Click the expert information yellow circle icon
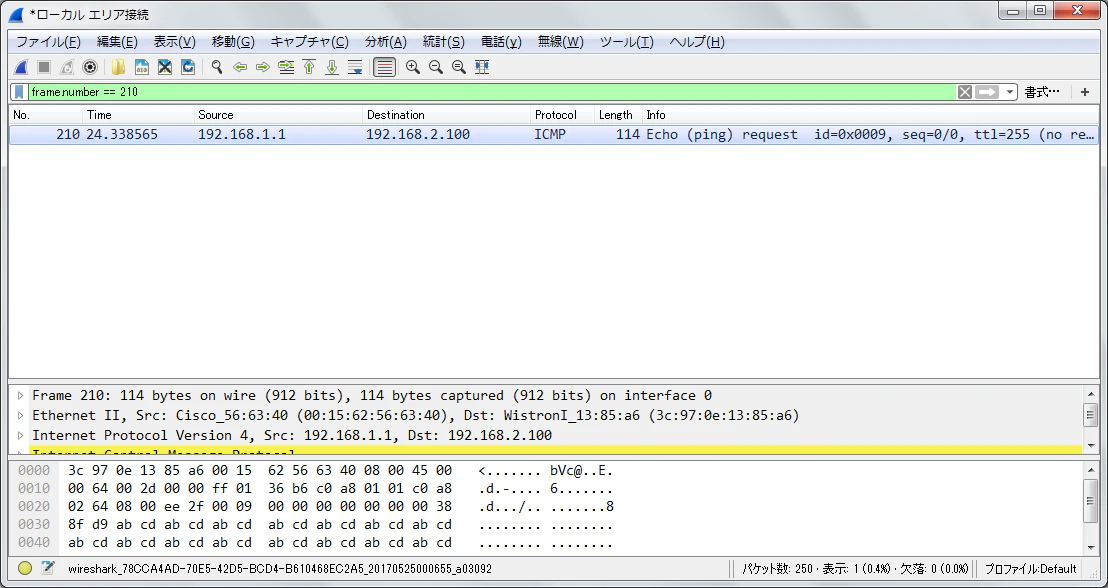Viewport: 1108px width, 588px height. click(25, 568)
